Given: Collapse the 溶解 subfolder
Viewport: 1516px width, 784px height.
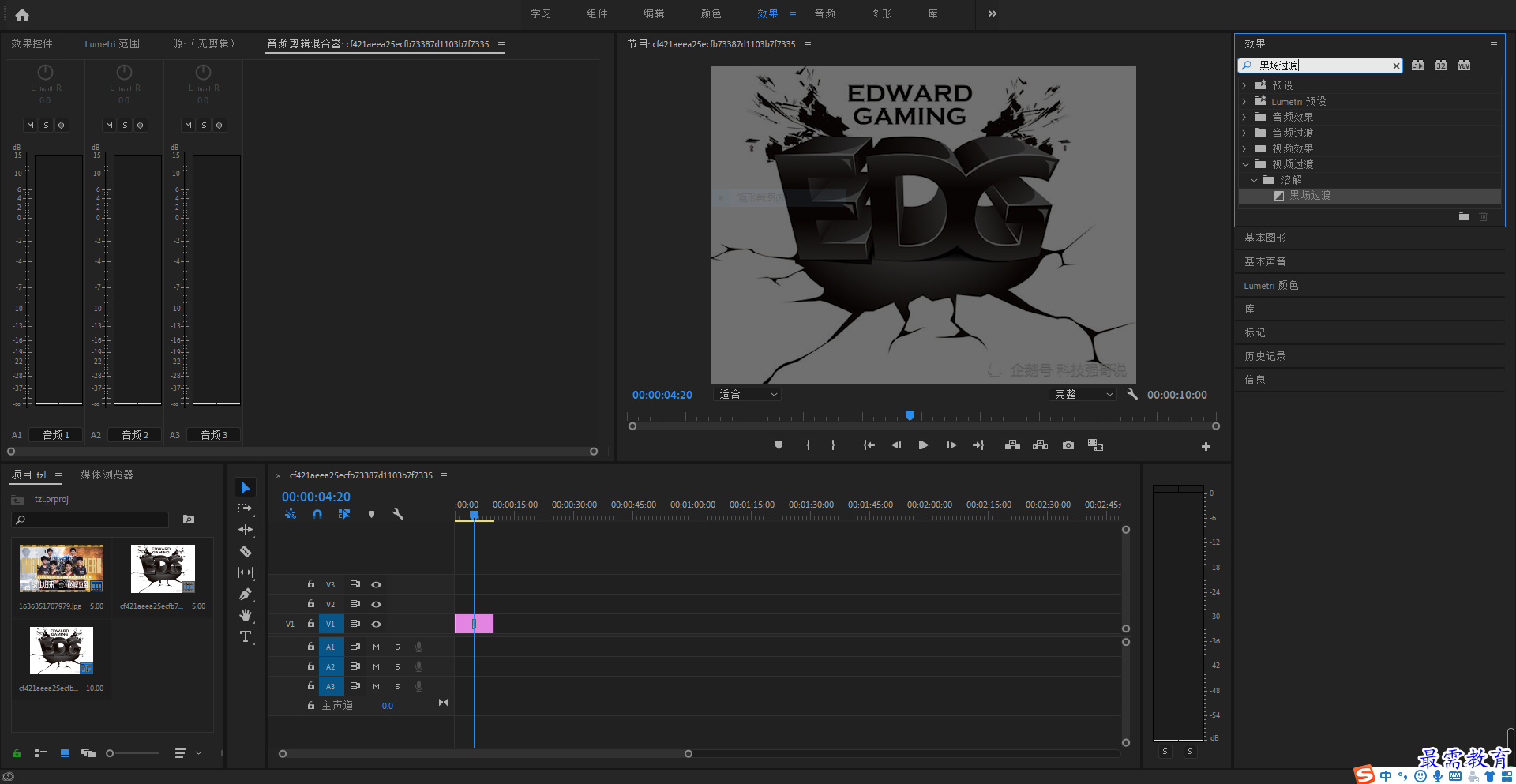Looking at the screenshot, I should click(1254, 180).
